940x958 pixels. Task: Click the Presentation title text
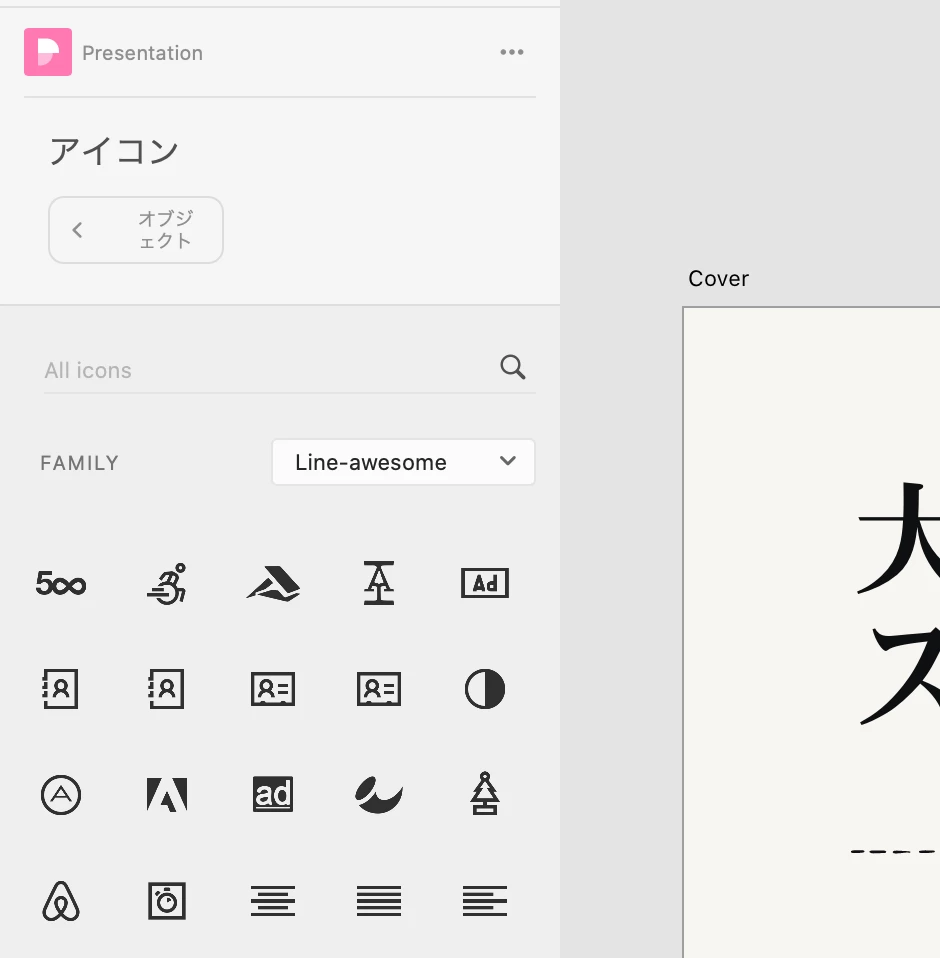point(142,53)
